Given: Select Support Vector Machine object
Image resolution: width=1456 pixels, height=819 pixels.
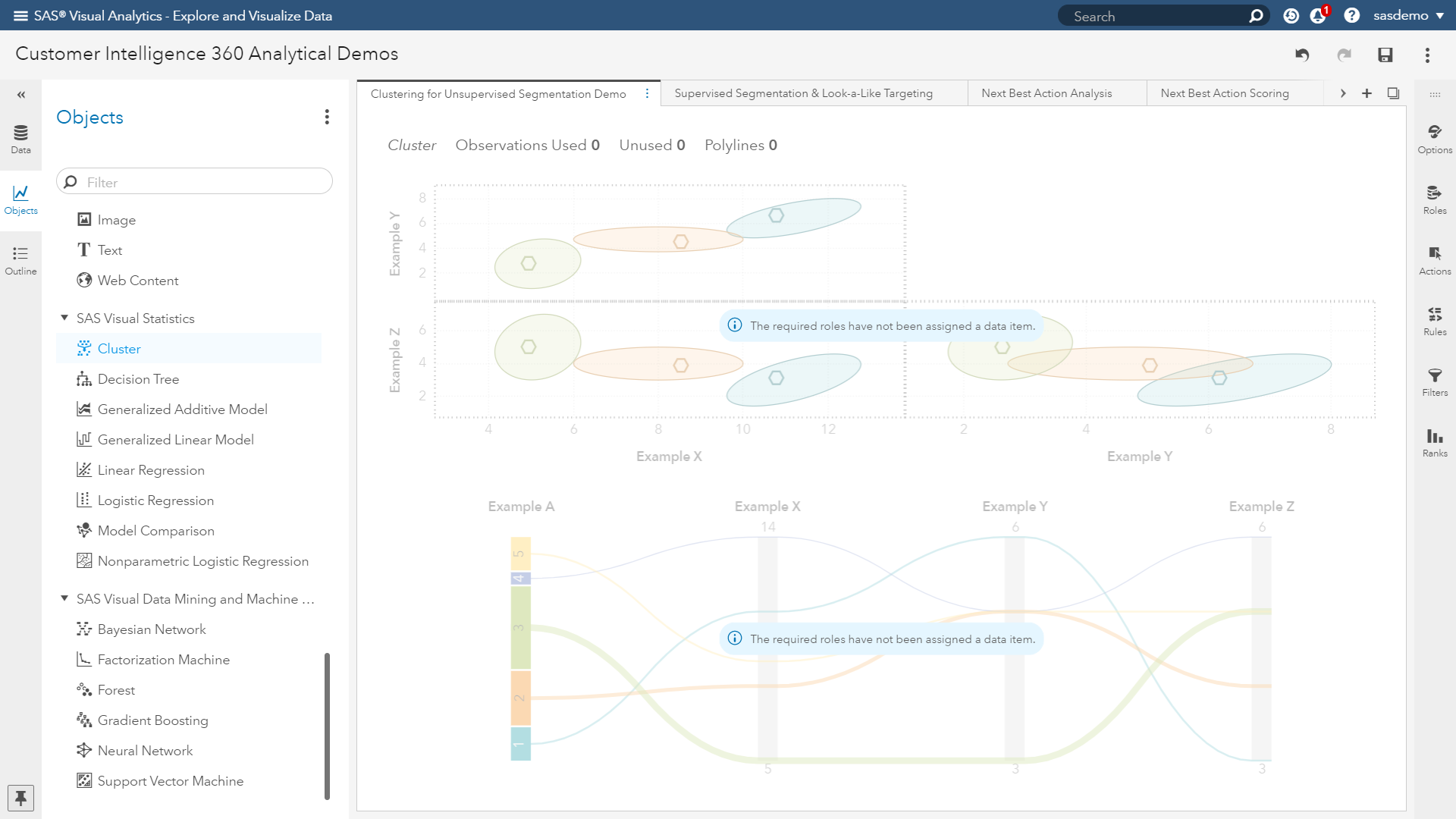Looking at the screenshot, I should pyautogui.click(x=171, y=781).
